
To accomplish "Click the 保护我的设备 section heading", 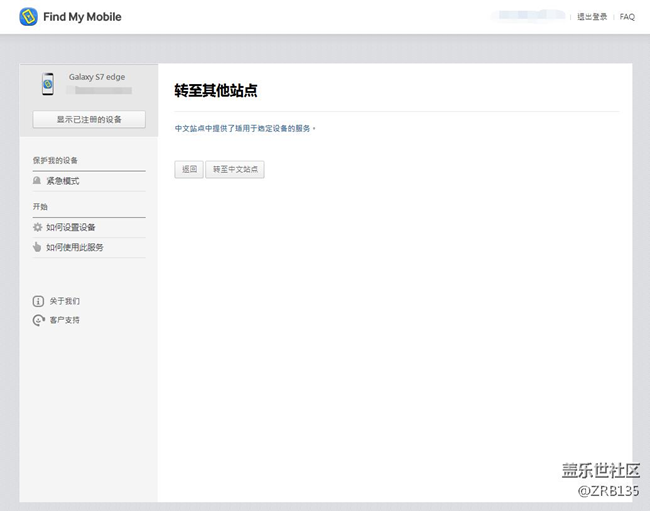I will click(x=55, y=160).
